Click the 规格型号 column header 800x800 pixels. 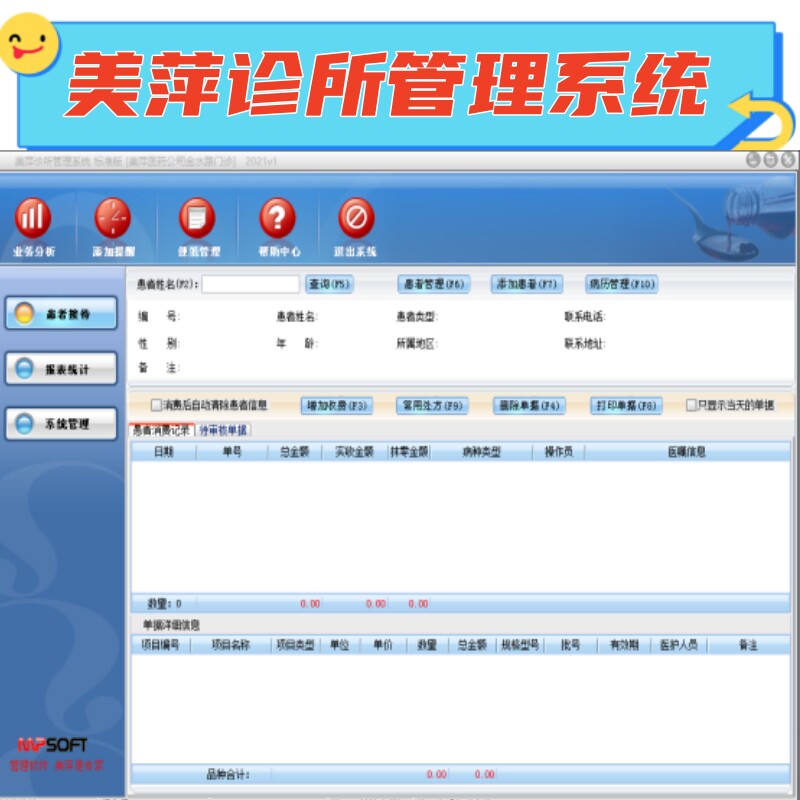click(x=520, y=645)
